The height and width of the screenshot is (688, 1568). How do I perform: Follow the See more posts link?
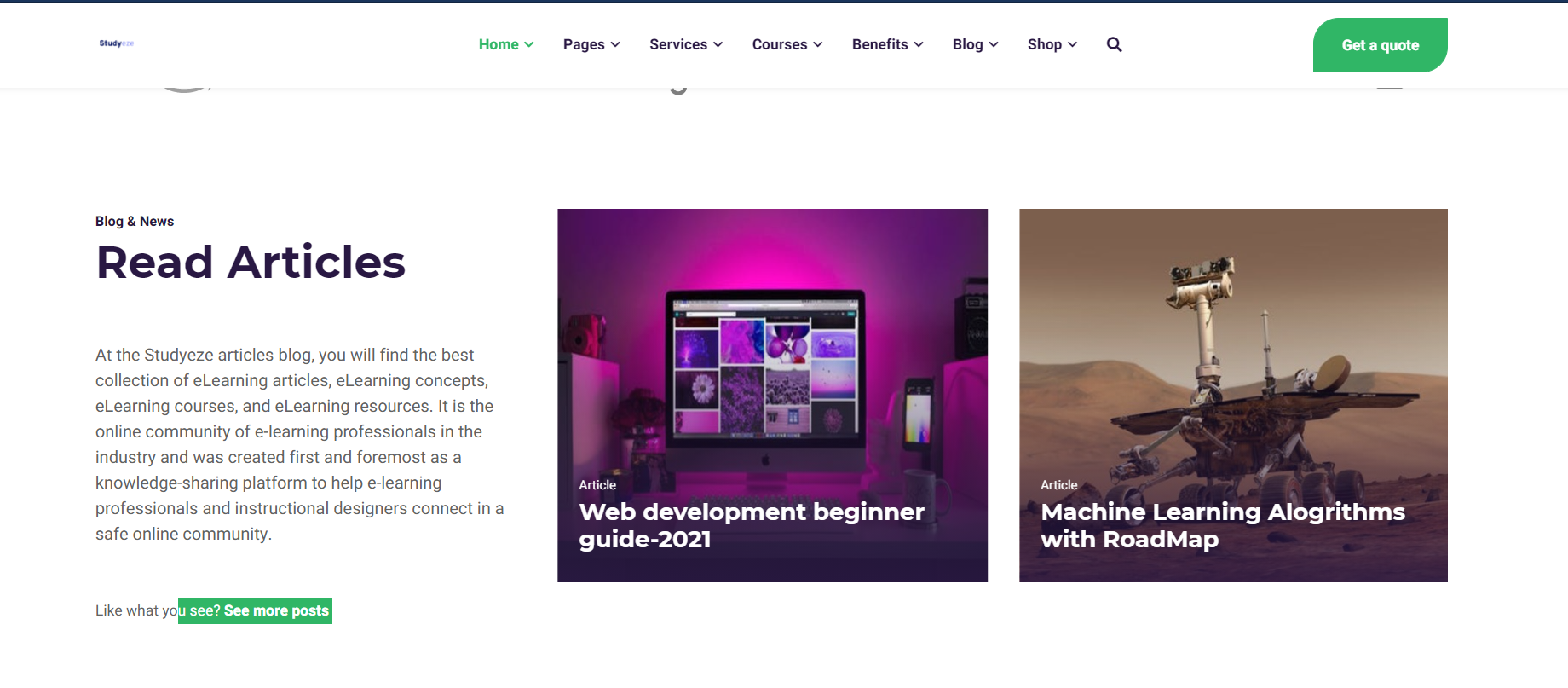click(276, 610)
